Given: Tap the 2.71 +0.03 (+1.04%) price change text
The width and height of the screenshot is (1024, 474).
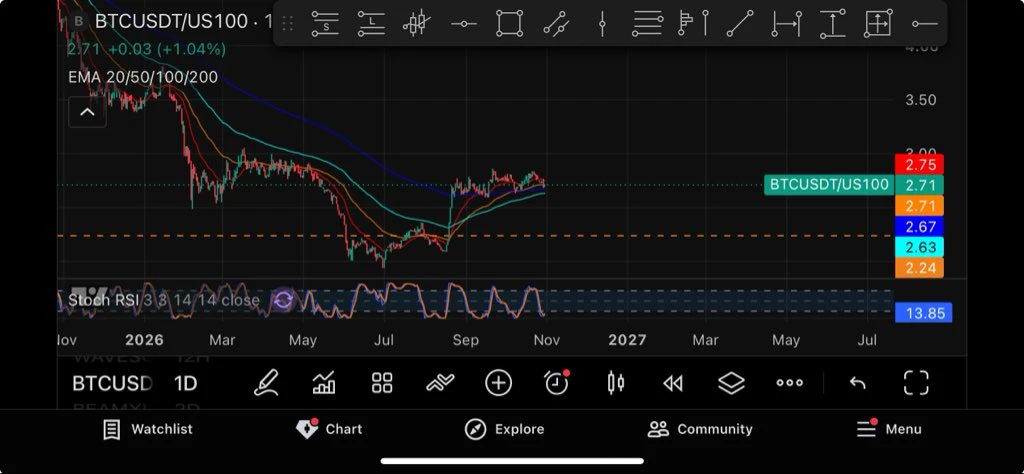Looking at the screenshot, I should pos(146,49).
